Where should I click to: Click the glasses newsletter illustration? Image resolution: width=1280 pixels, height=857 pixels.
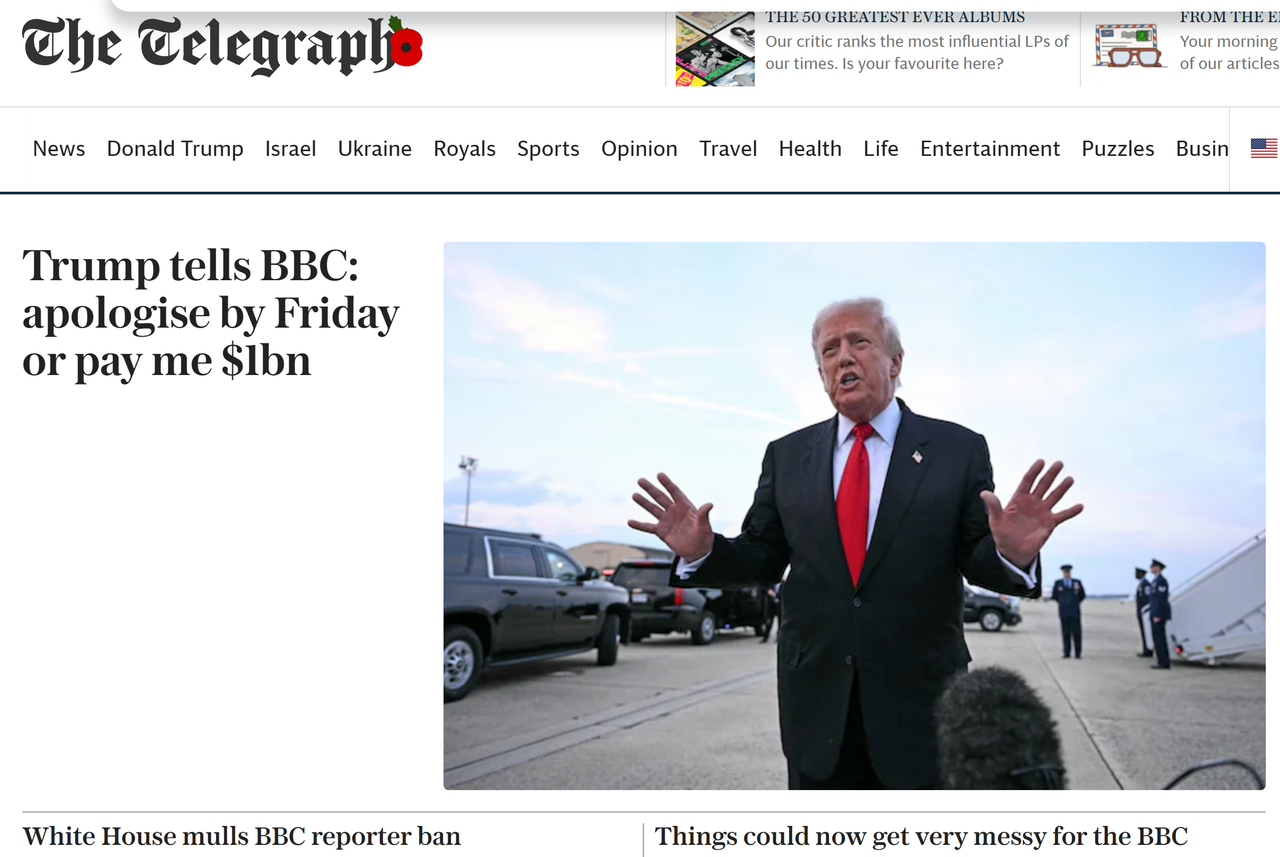pos(1130,47)
